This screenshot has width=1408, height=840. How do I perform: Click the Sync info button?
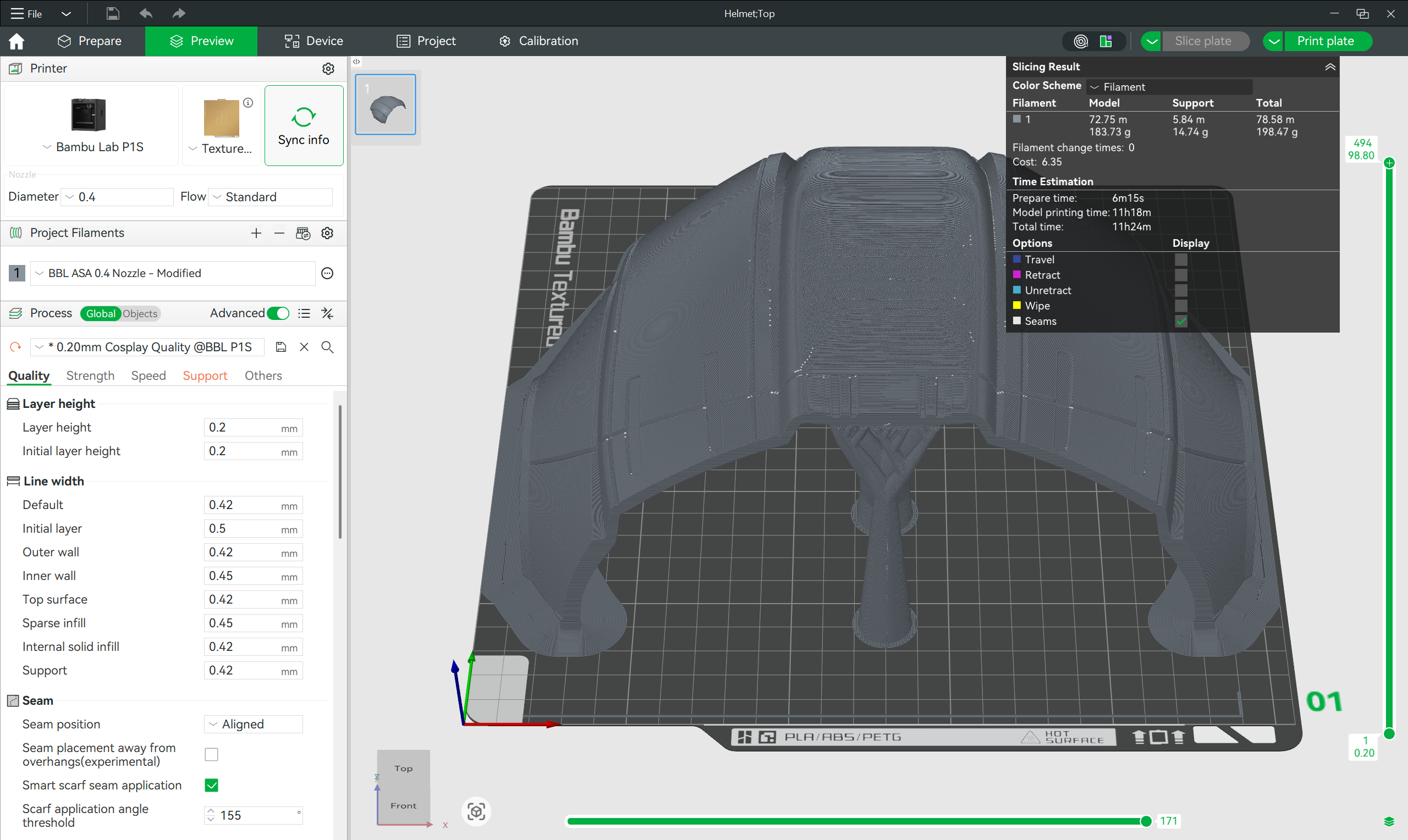304,126
